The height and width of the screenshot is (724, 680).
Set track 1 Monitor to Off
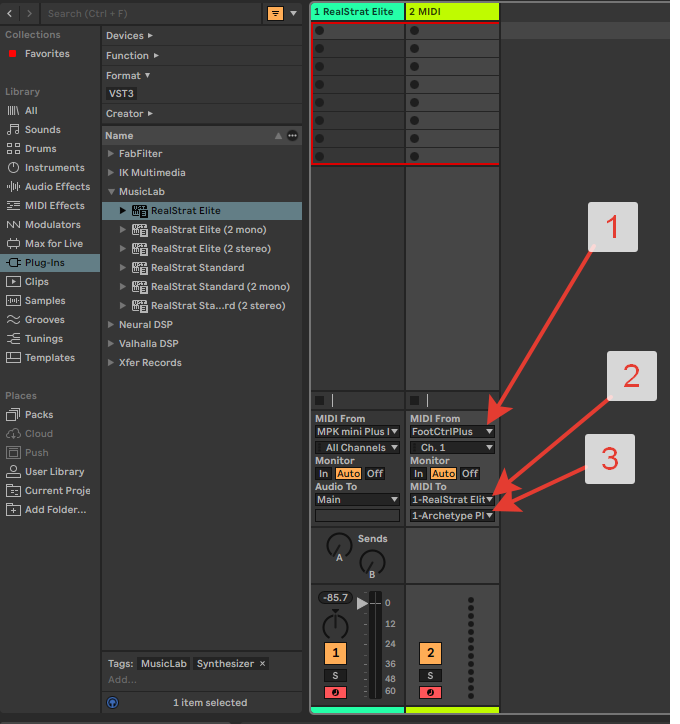375,473
